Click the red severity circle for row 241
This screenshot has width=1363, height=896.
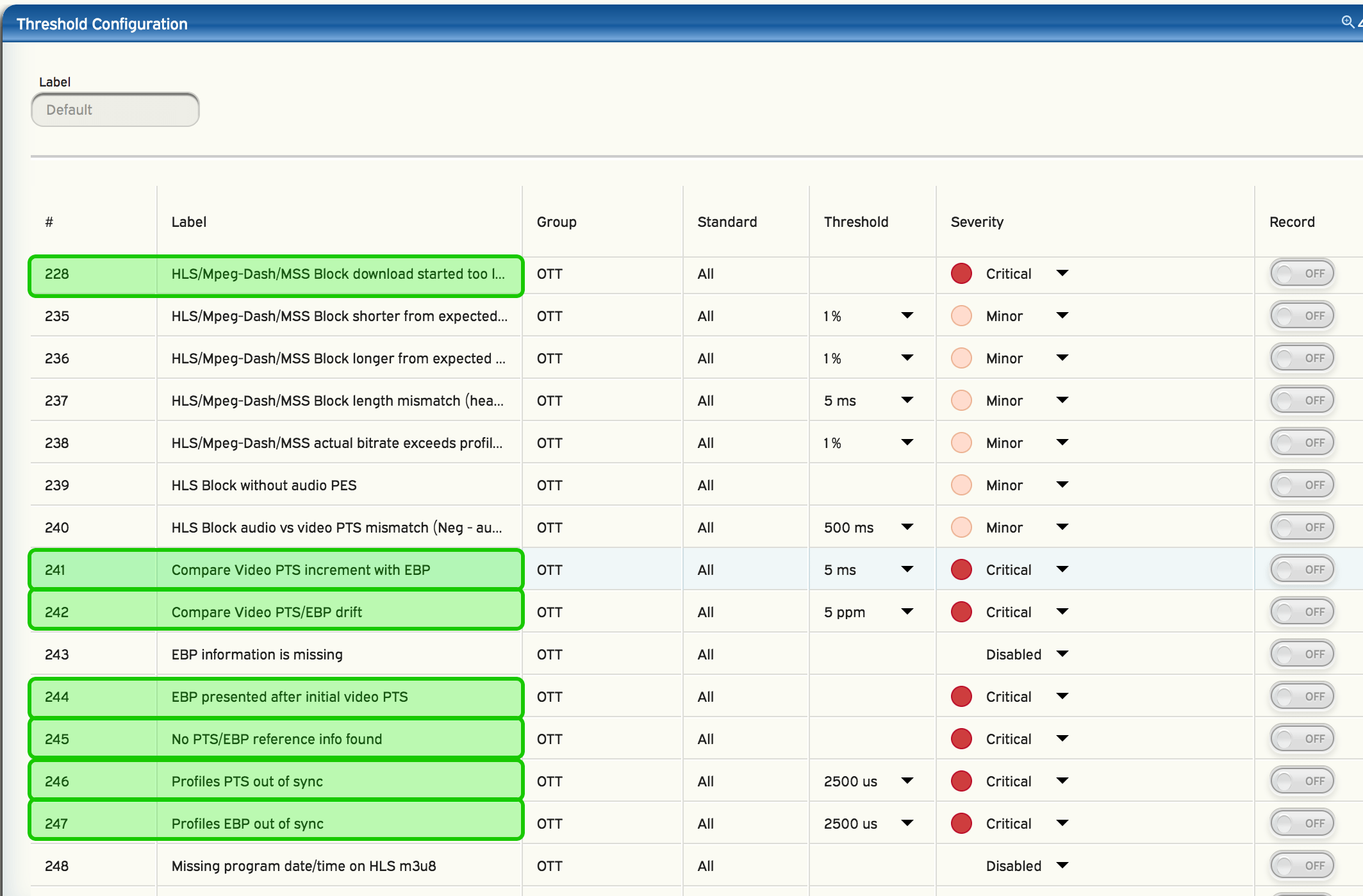point(961,570)
